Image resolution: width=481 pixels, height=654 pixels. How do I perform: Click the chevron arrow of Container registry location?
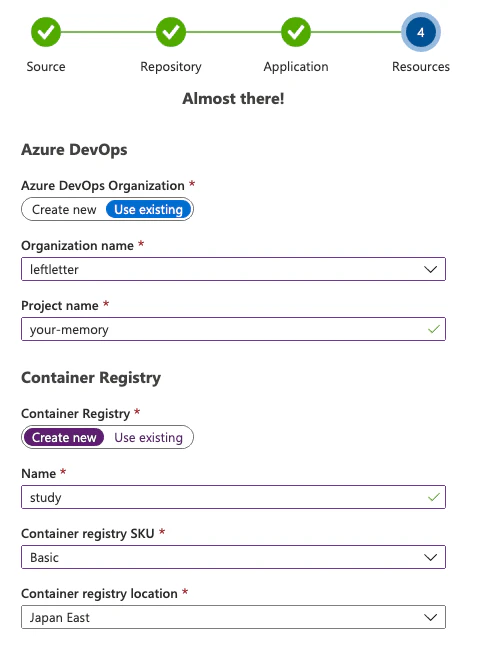coord(431,617)
